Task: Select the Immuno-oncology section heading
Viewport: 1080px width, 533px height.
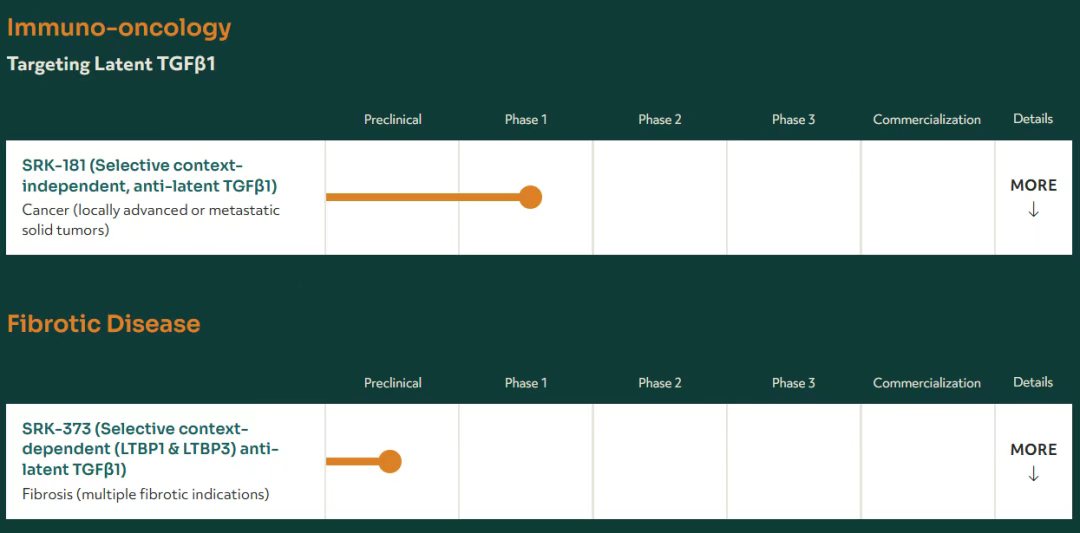Action: (x=119, y=27)
